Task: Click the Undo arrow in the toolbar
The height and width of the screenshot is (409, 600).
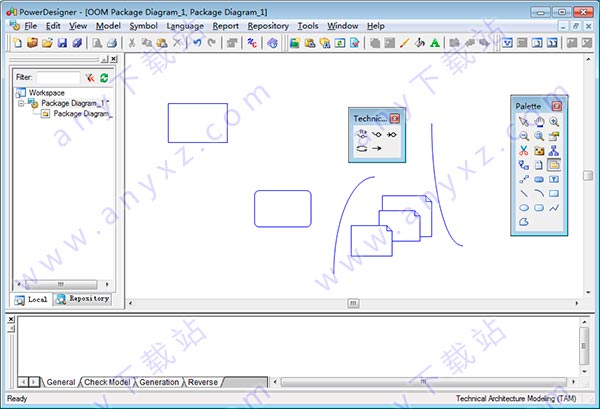Action: [x=197, y=43]
